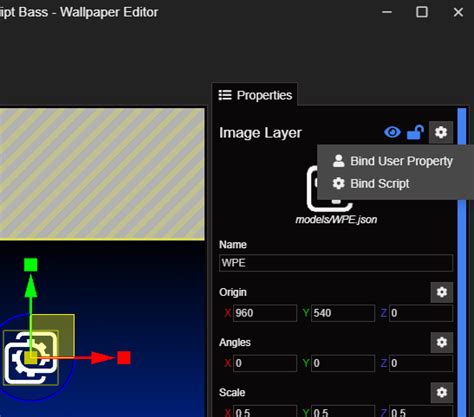The image size is (474, 417).
Task: Click the Name field containing WPE
Action: tap(336, 263)
